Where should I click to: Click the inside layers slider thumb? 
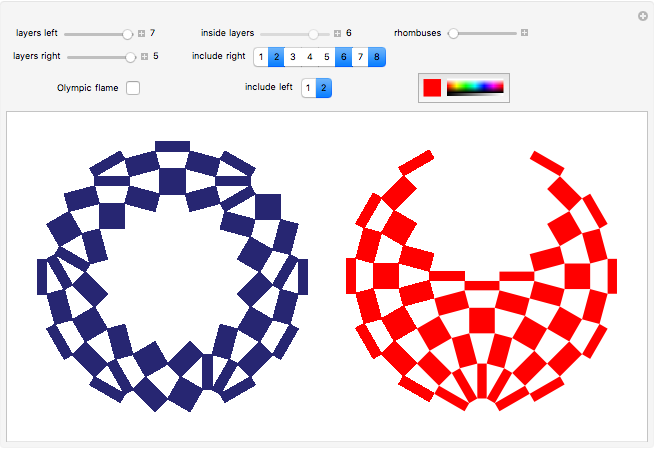point(313,34)
